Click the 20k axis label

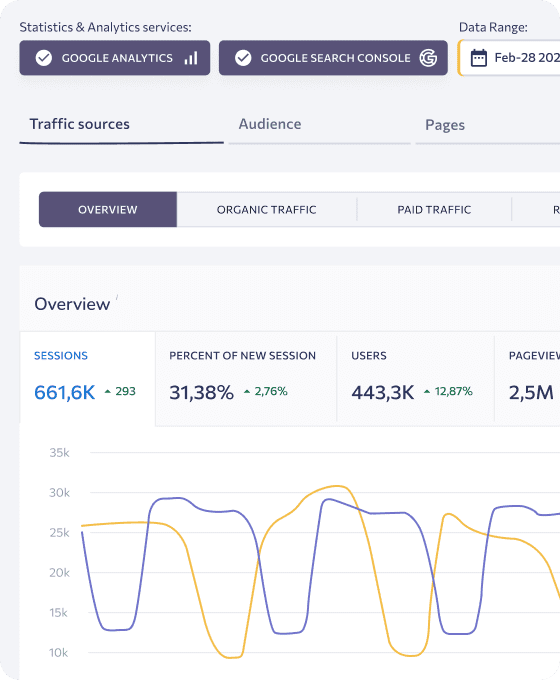(x=59, y=573)
